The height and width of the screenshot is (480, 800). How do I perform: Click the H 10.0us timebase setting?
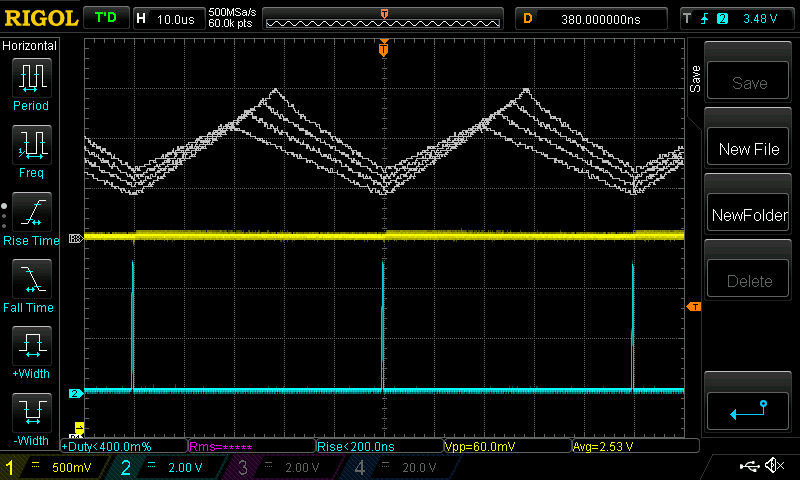tap(166, 18)
